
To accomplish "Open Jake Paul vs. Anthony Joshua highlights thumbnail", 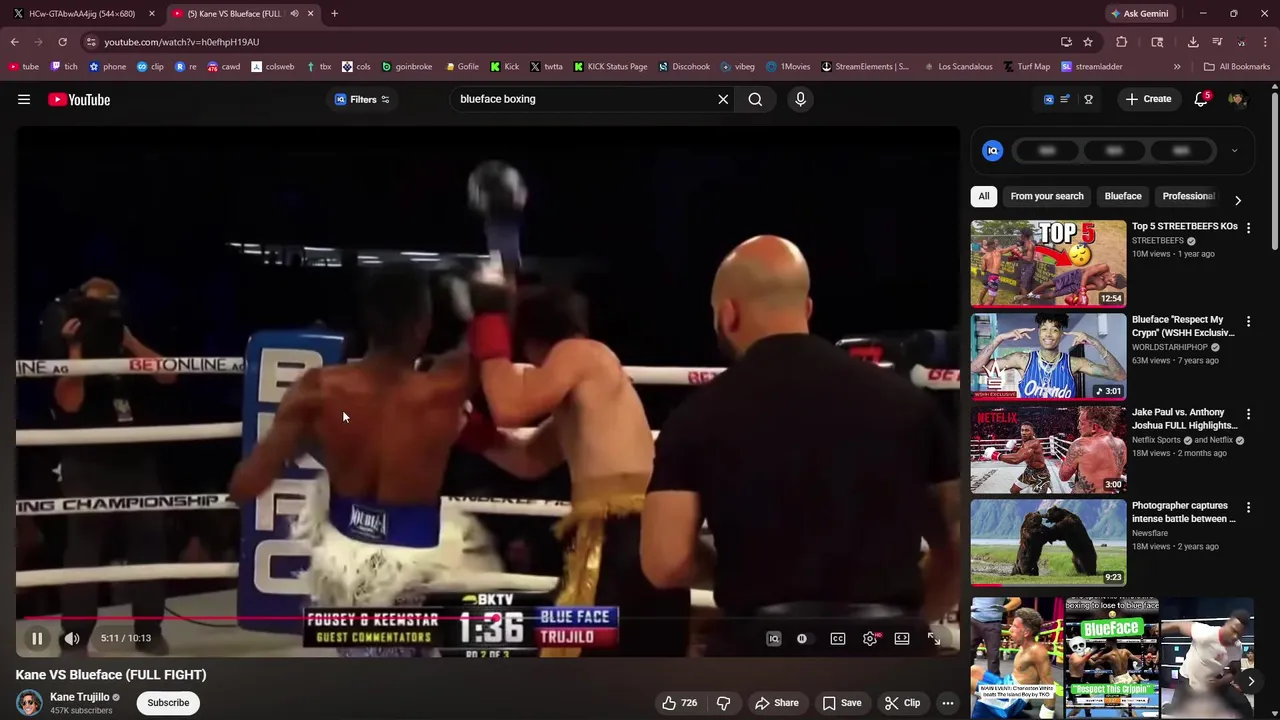I will [1048, 450].
